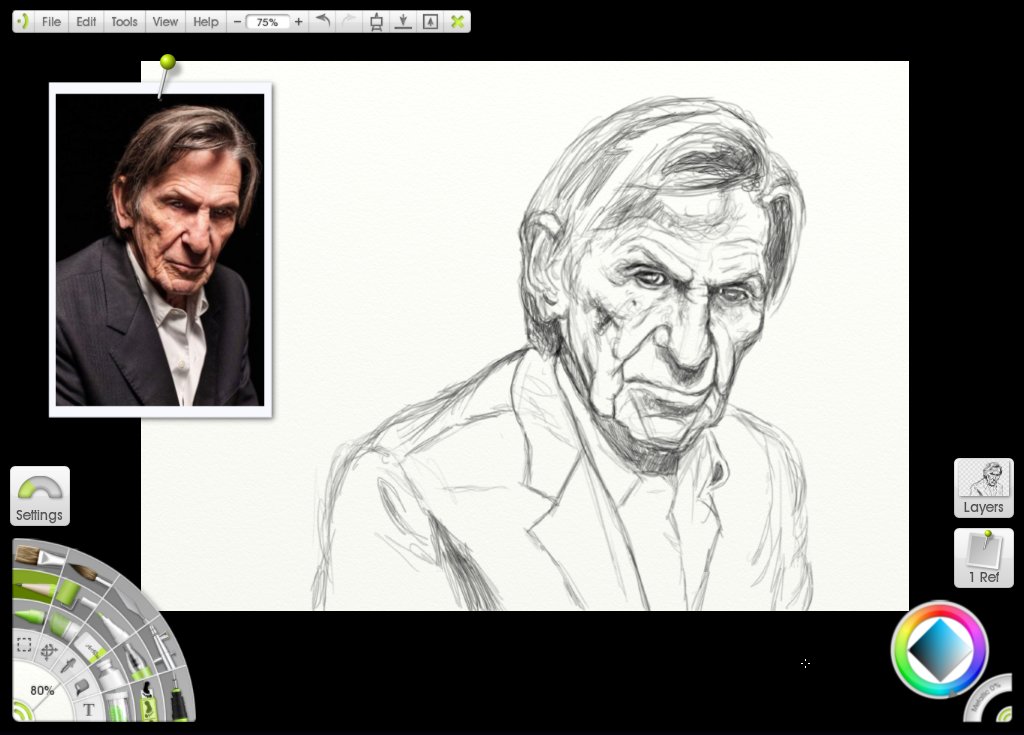1024x735 pixels.
Task: Select the Airbrush tool
Action: pos(163,650)
